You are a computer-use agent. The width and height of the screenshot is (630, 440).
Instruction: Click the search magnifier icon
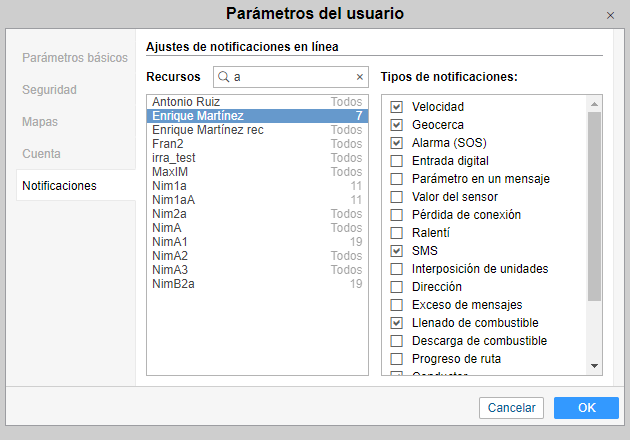pyautogui.click(x=224, y=77)
